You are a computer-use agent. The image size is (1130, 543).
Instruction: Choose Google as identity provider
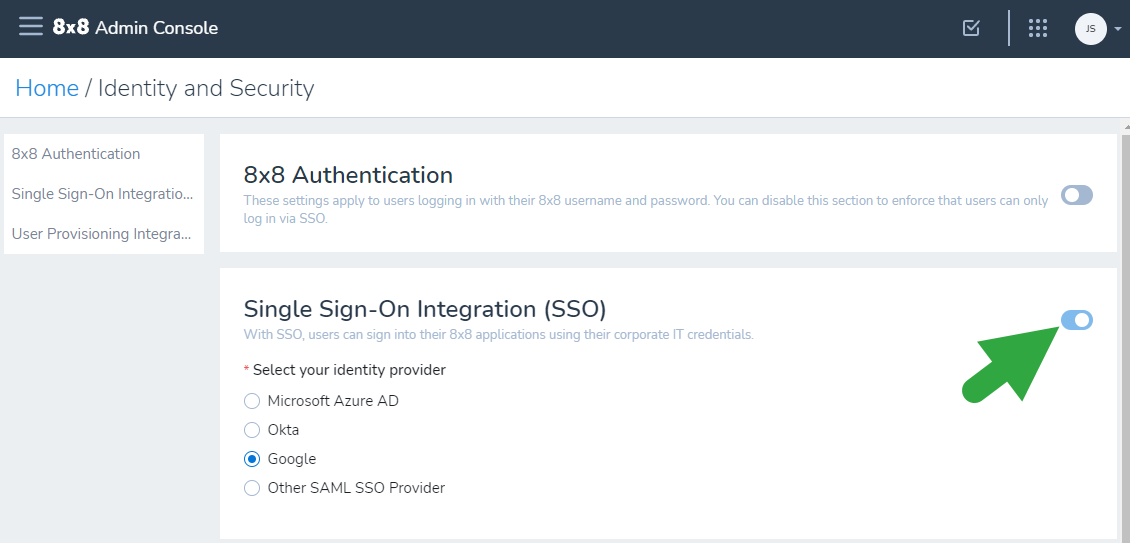click(252, 459)
